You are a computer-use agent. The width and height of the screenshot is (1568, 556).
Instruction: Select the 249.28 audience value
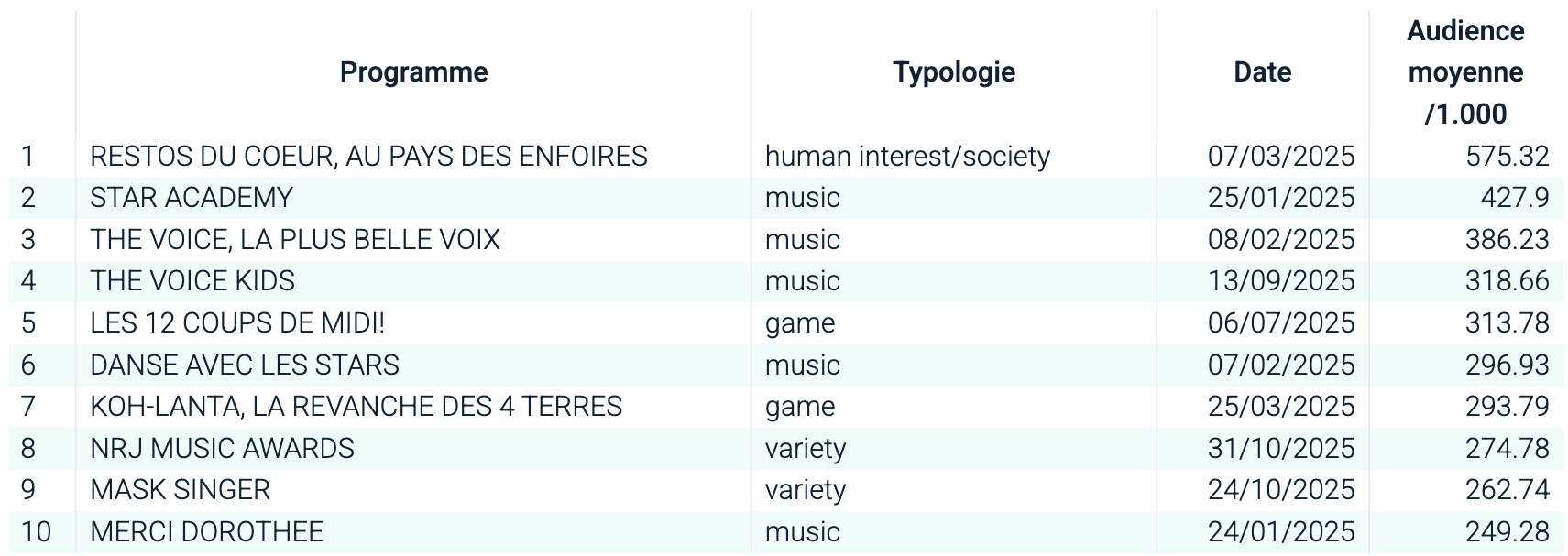click(x=1507, y=532)
